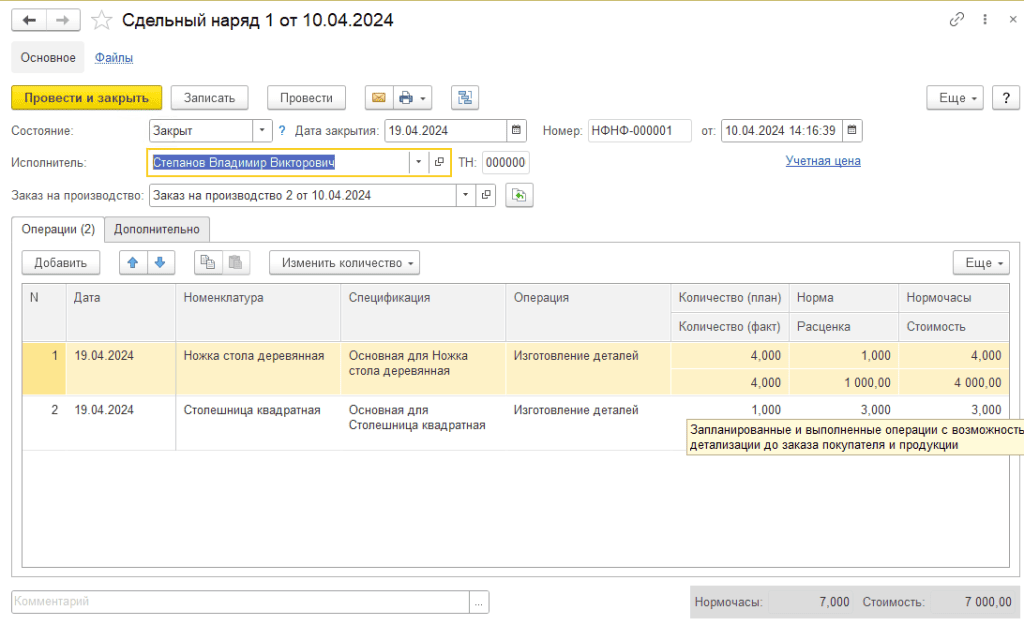The height and width of the screenshot is (625, 1024).
Task: Open help for Состояние question mark
Action: [282, 131]
